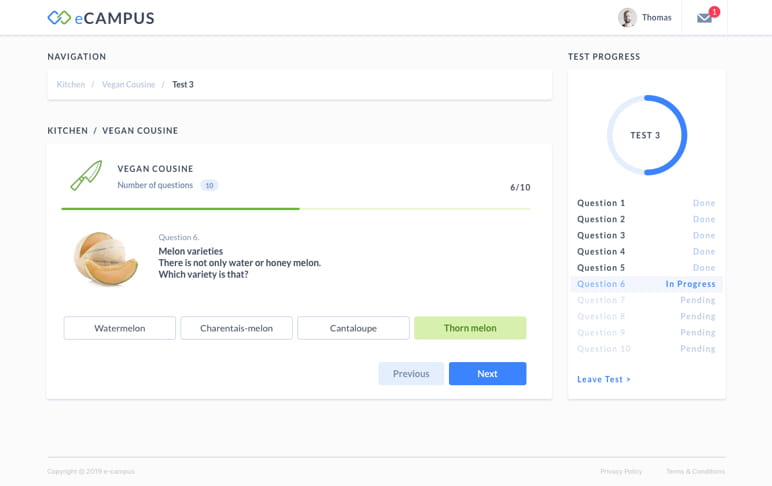The height and width of the screenshot is (486, 772).
Task: Click the Thomas username label
Action: [x=656, y=18]
